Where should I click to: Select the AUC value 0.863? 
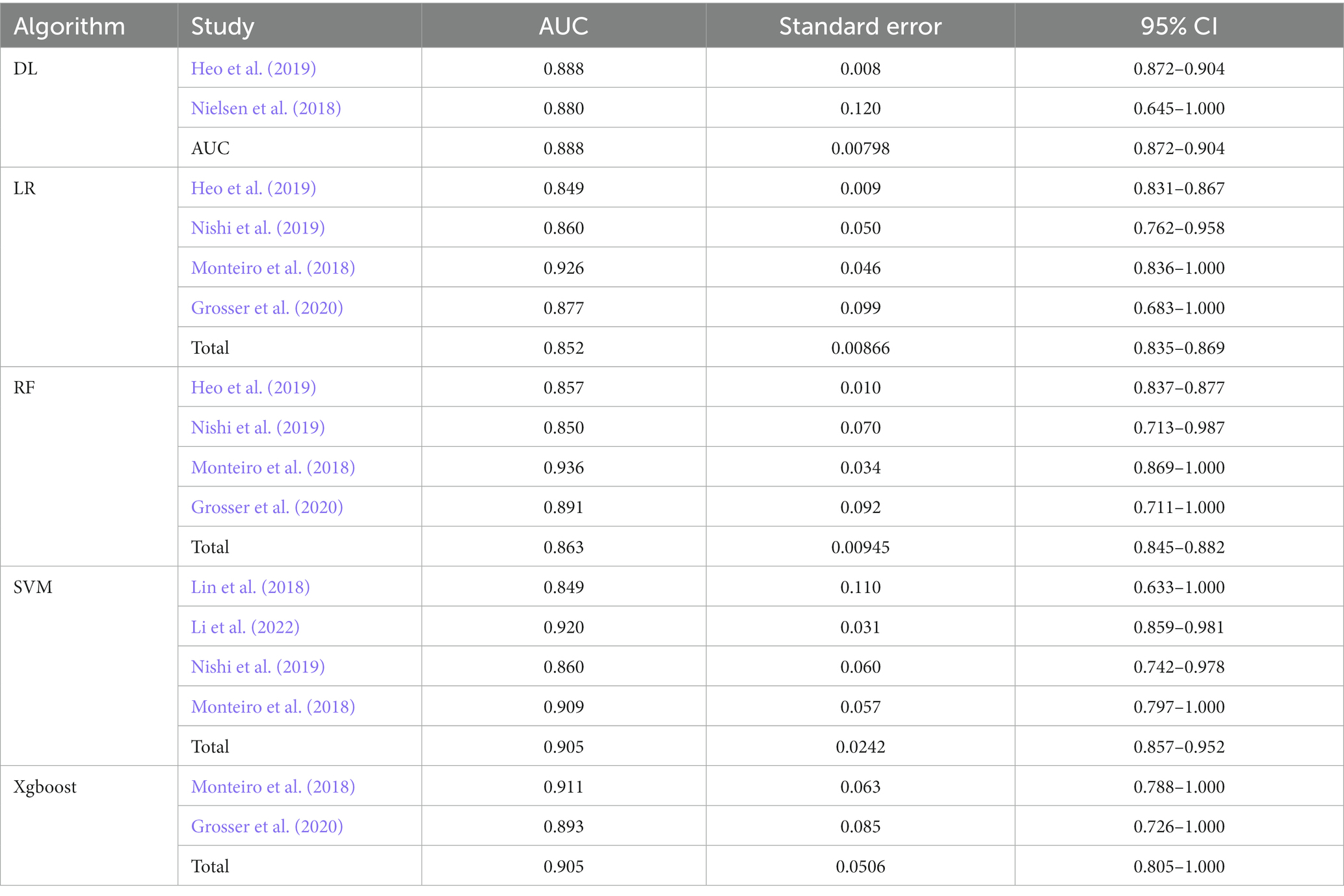coord(564,547)
